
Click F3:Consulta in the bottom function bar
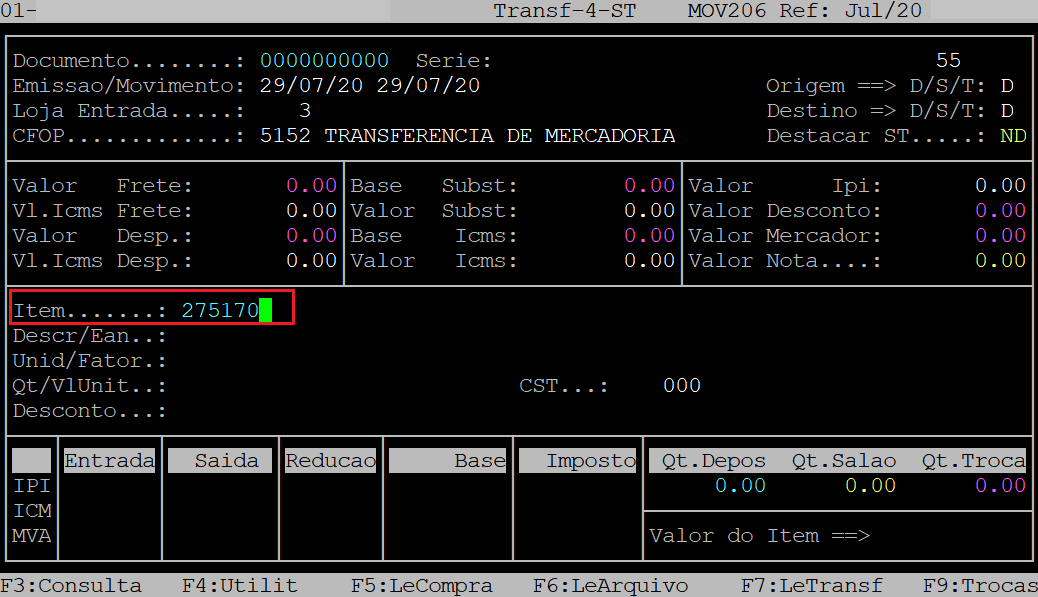pyautogui.click(x=71, y=586)
